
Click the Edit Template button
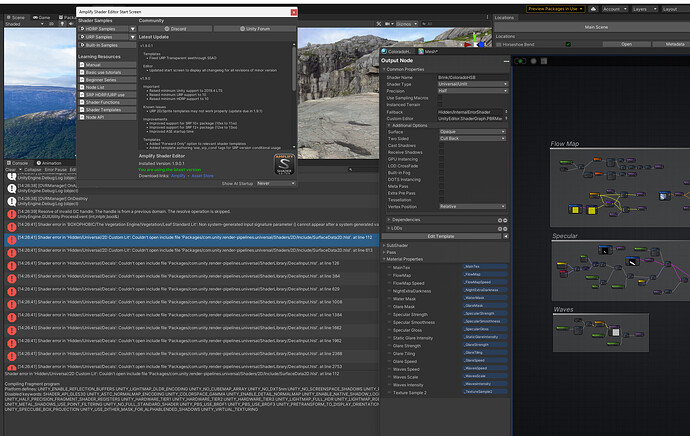coord(439,236)
